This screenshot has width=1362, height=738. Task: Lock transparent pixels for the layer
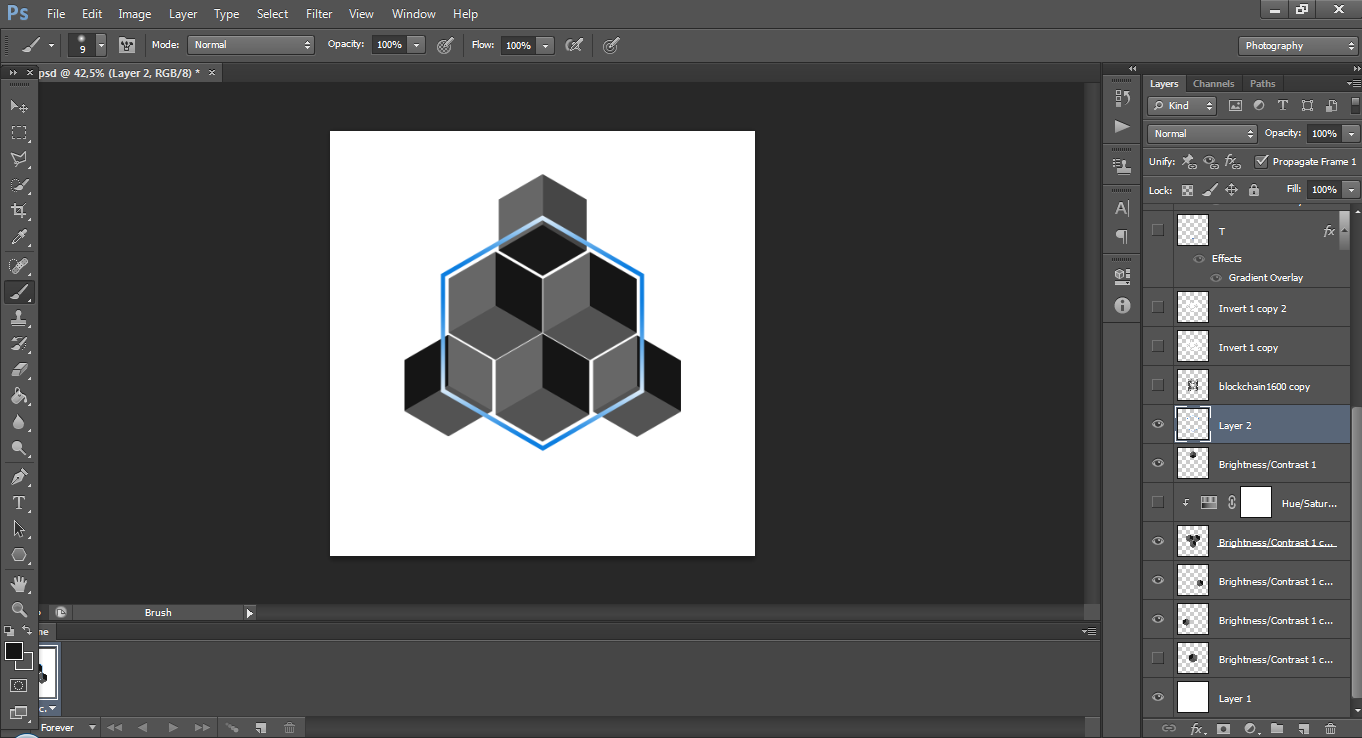(1187, 190)
